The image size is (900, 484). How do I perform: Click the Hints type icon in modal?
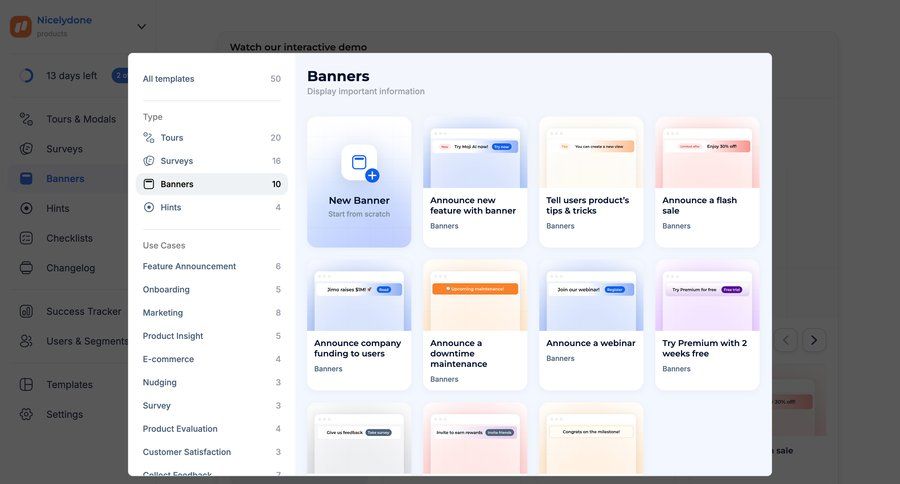[x=149, y=207]
